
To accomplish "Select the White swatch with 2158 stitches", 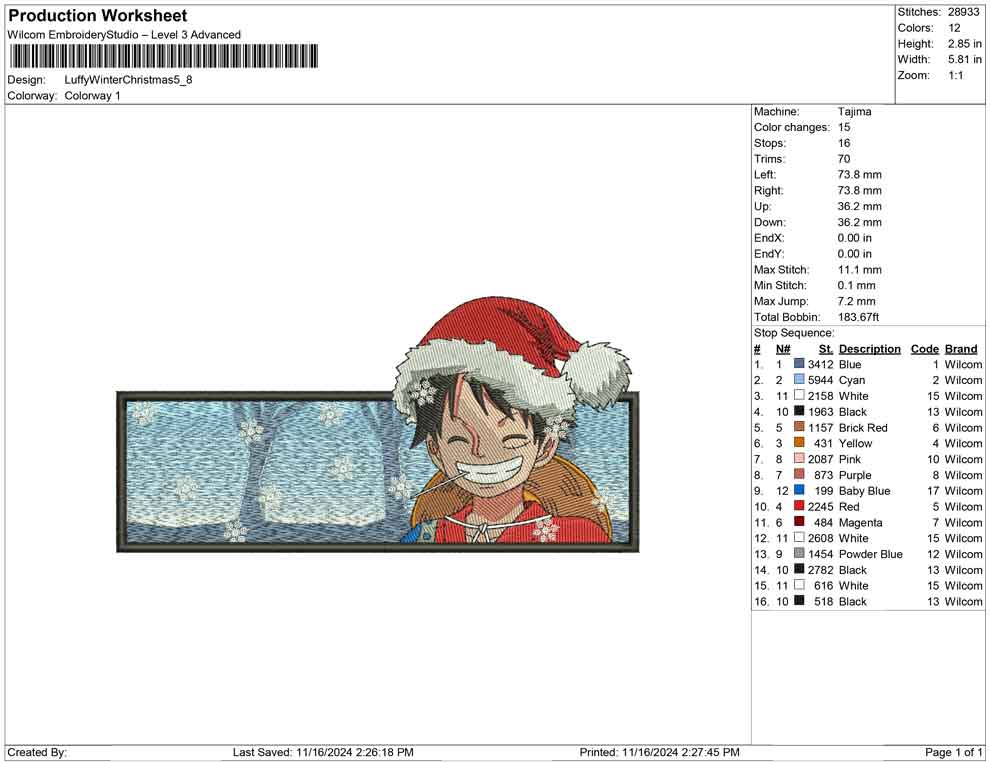I will [x=799, y=395].
